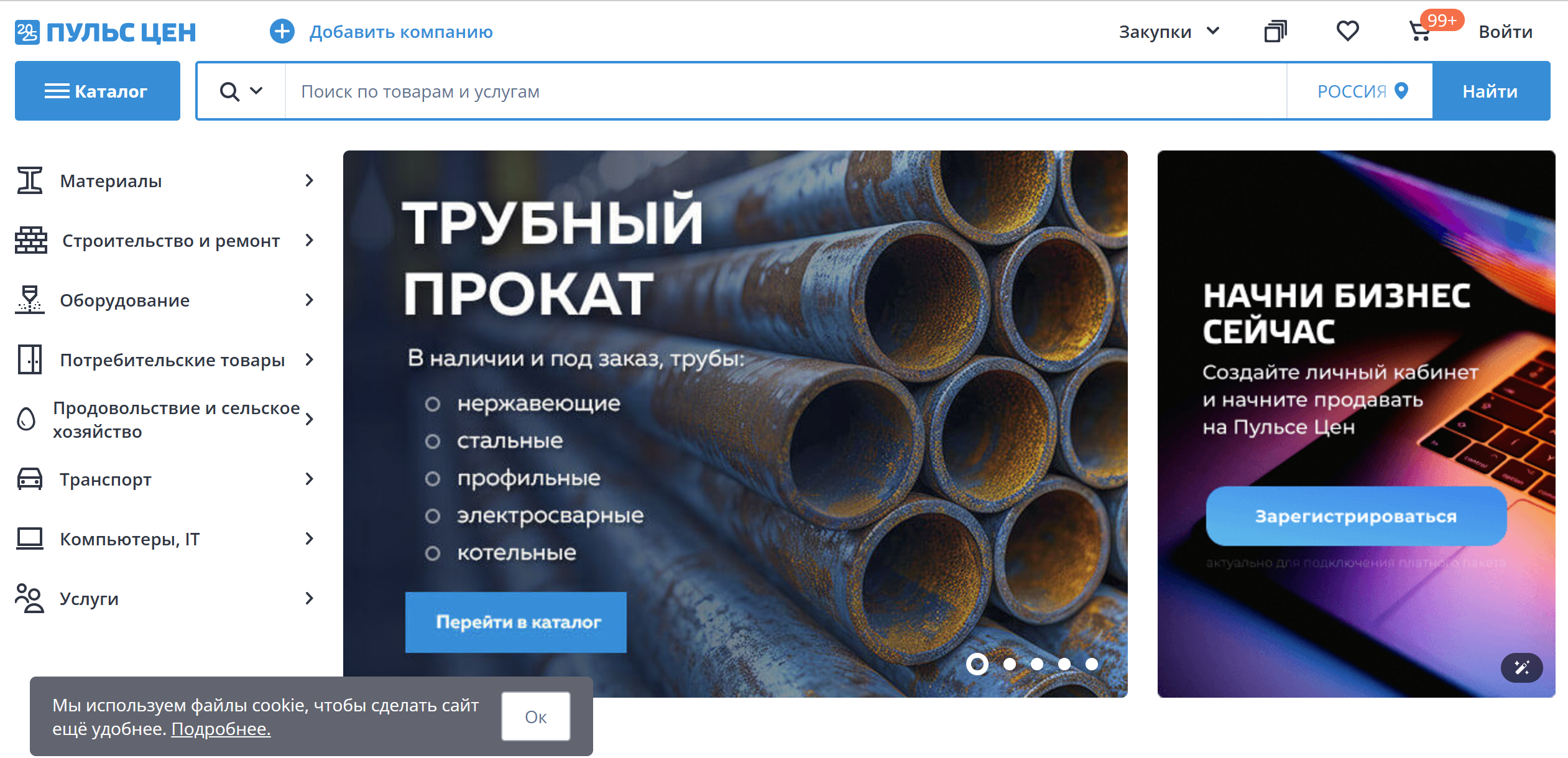Expand Потребительские товары chevron

(x=310, y=359)
